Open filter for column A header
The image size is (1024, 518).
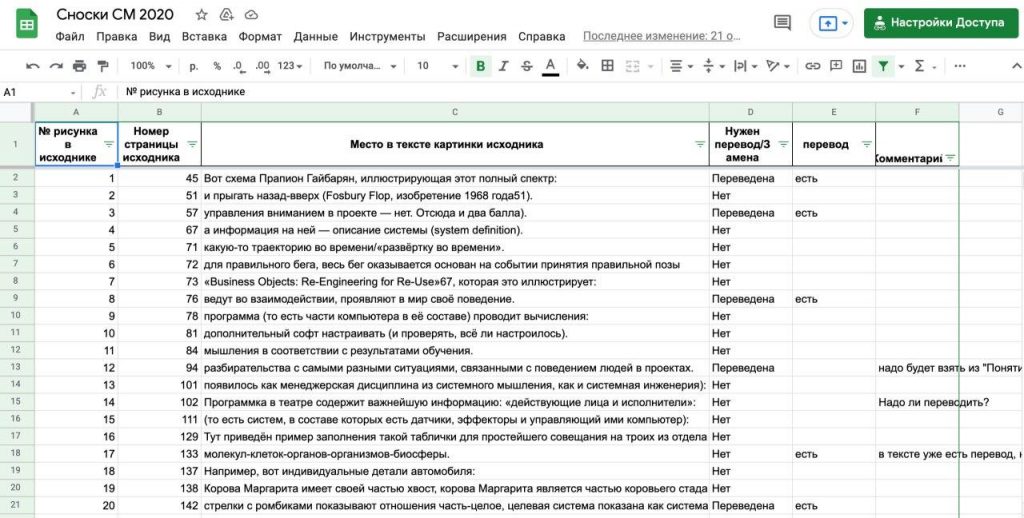coord(109,144)
